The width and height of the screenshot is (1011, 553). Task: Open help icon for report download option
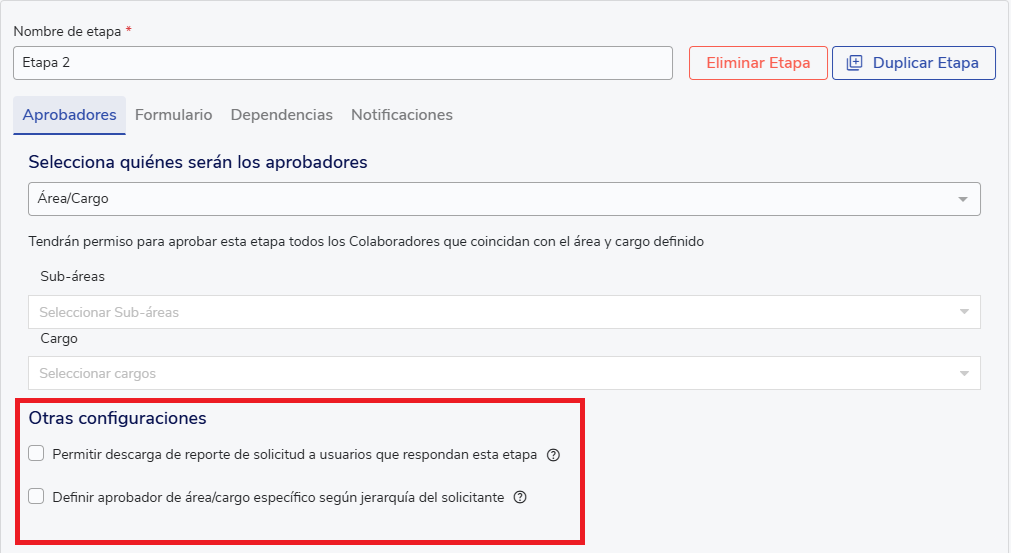(x=553, y=455)
